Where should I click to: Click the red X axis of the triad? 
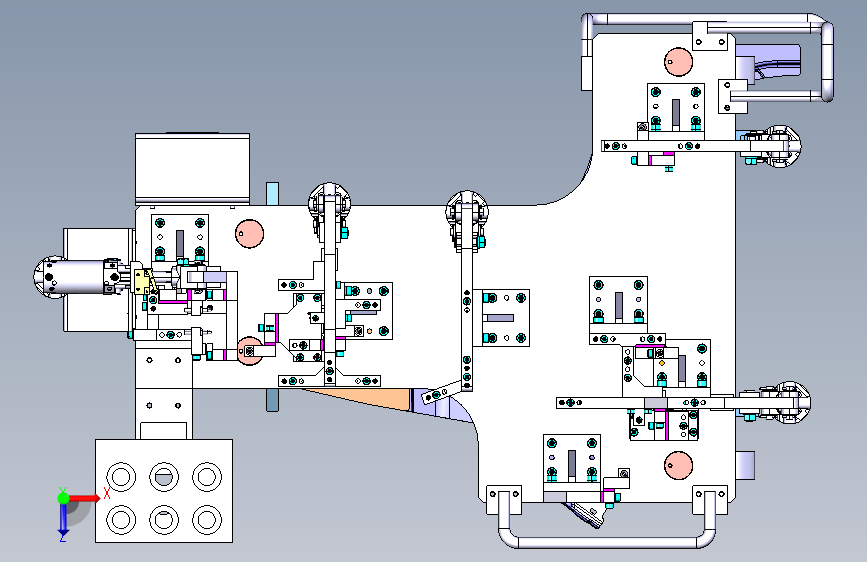(83, 498)
